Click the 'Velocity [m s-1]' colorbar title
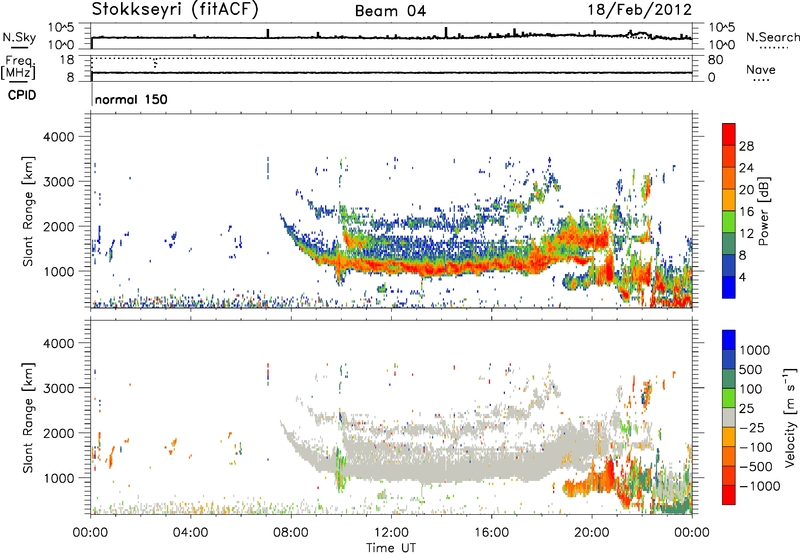The image size is (800, 554). (x=790, y=417)
